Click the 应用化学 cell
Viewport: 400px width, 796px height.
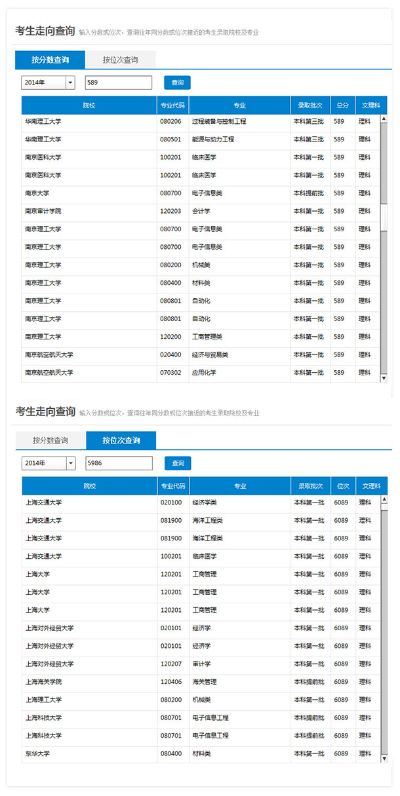click(x=204, y=373)
